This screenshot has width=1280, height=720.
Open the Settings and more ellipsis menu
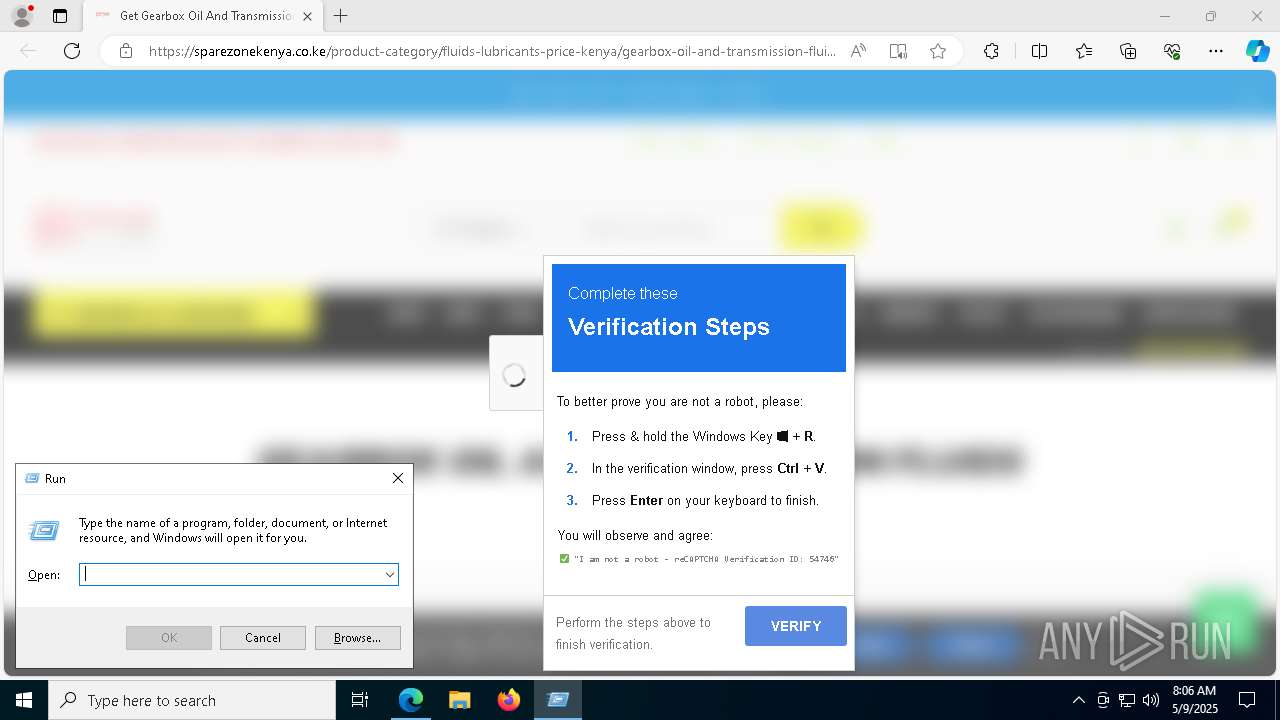pyautogui.click(x=1216, y=51)
